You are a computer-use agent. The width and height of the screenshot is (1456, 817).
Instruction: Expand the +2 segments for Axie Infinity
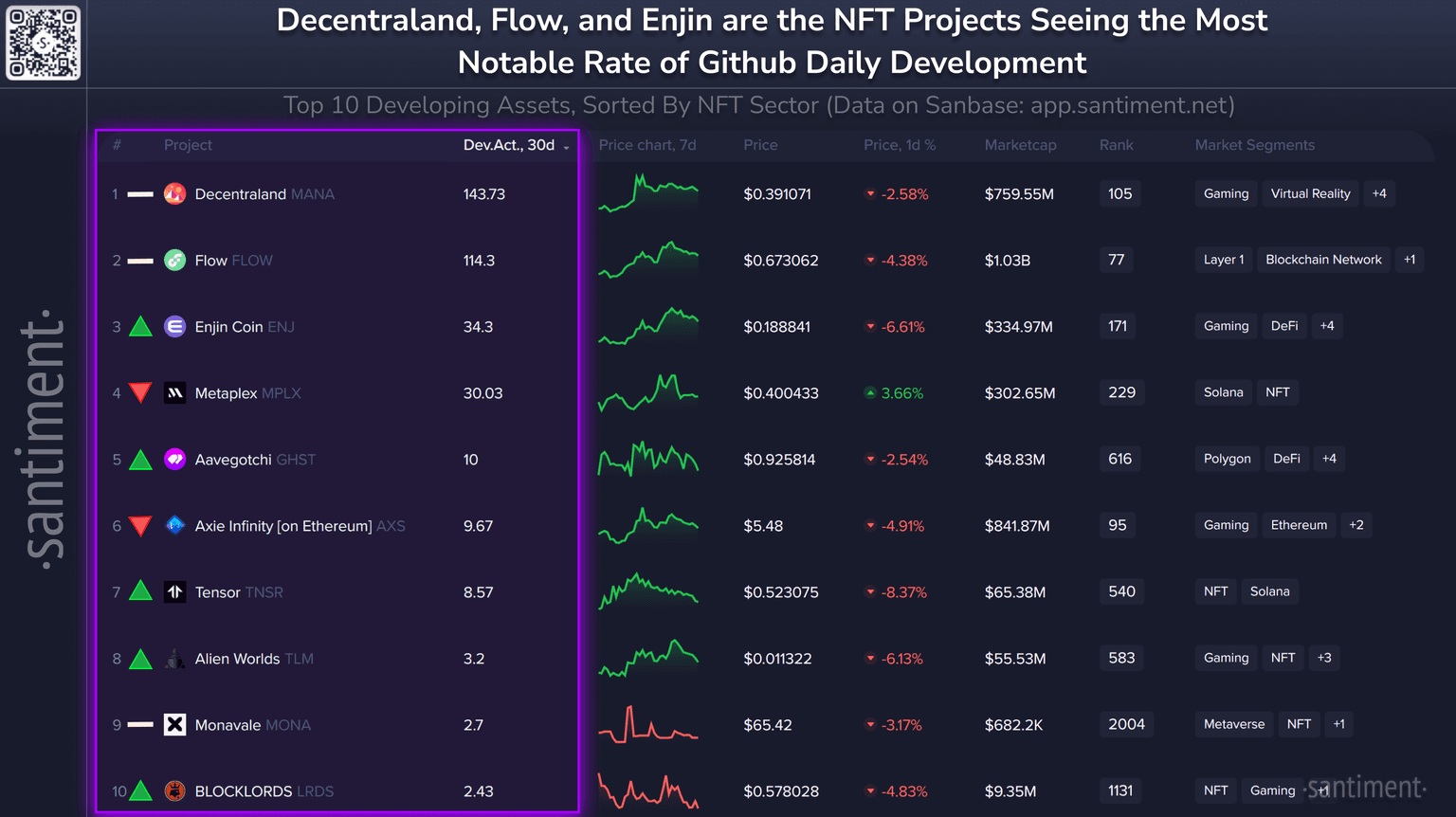(x=1356, y=525)
